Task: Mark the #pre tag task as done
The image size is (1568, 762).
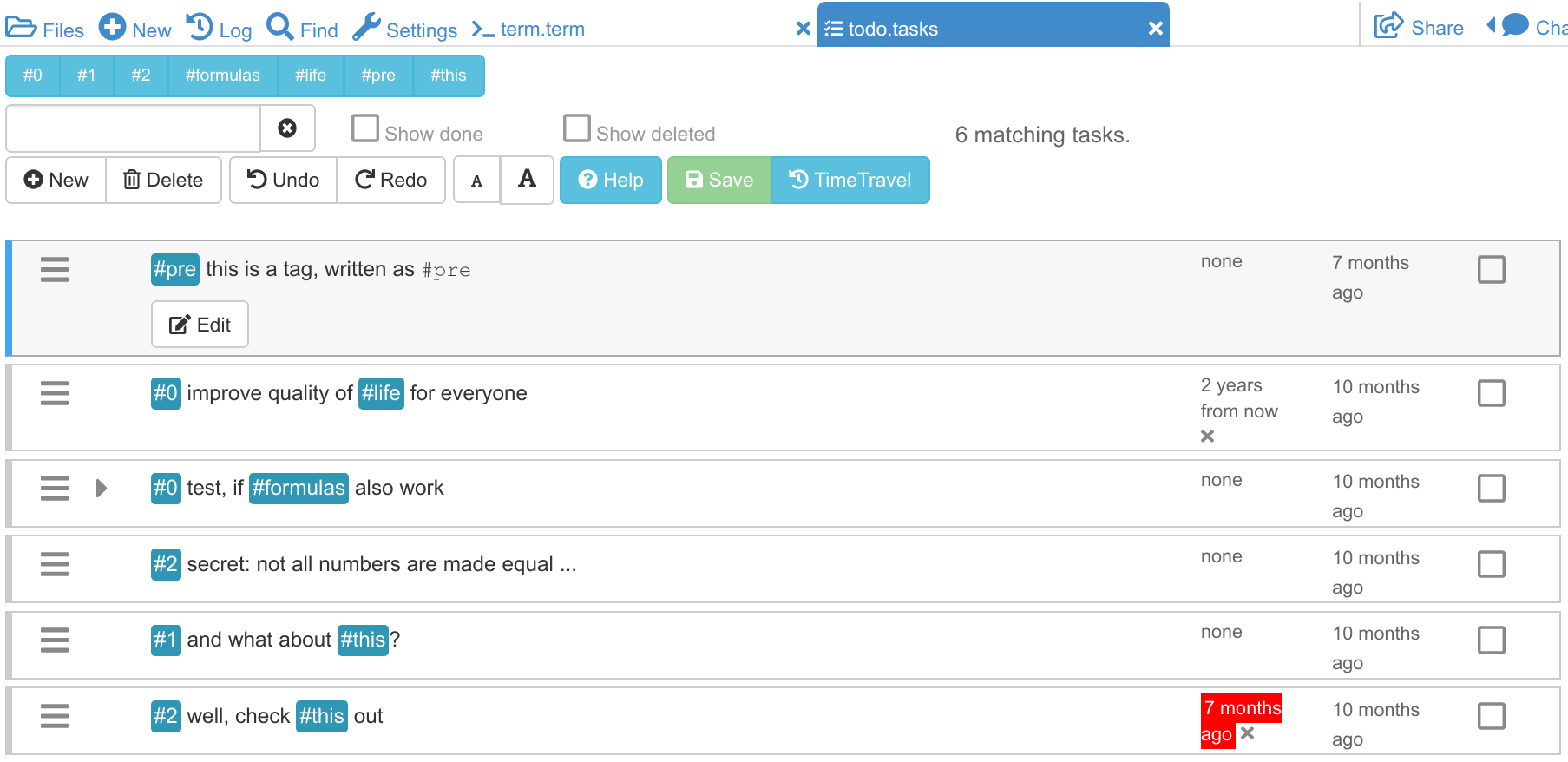Action: (1491, 270)
